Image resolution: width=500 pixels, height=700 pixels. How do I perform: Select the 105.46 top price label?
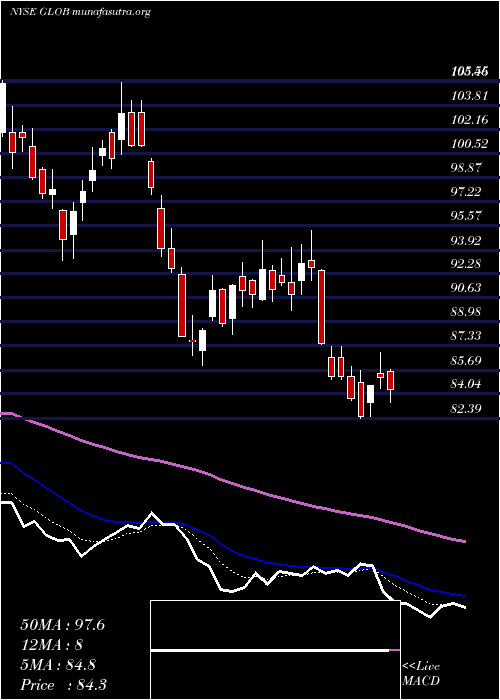(469, 71)
